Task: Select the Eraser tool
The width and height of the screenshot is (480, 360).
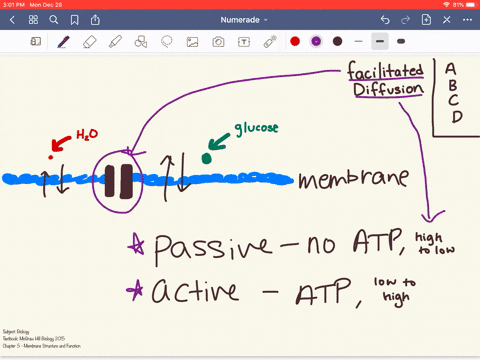Action: [x=89, y=42]
